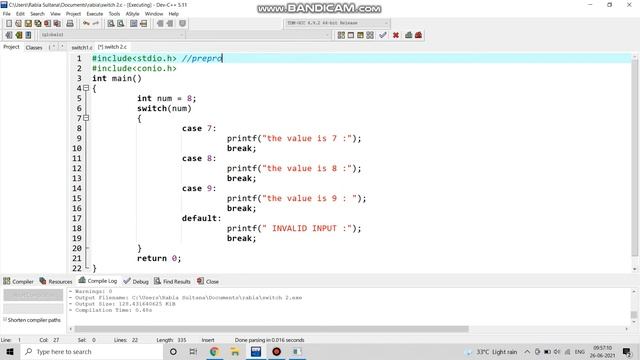The width and height of the screenshot is (640, 360).
Task: Click the Type here to search box
Action: [92, 351]
